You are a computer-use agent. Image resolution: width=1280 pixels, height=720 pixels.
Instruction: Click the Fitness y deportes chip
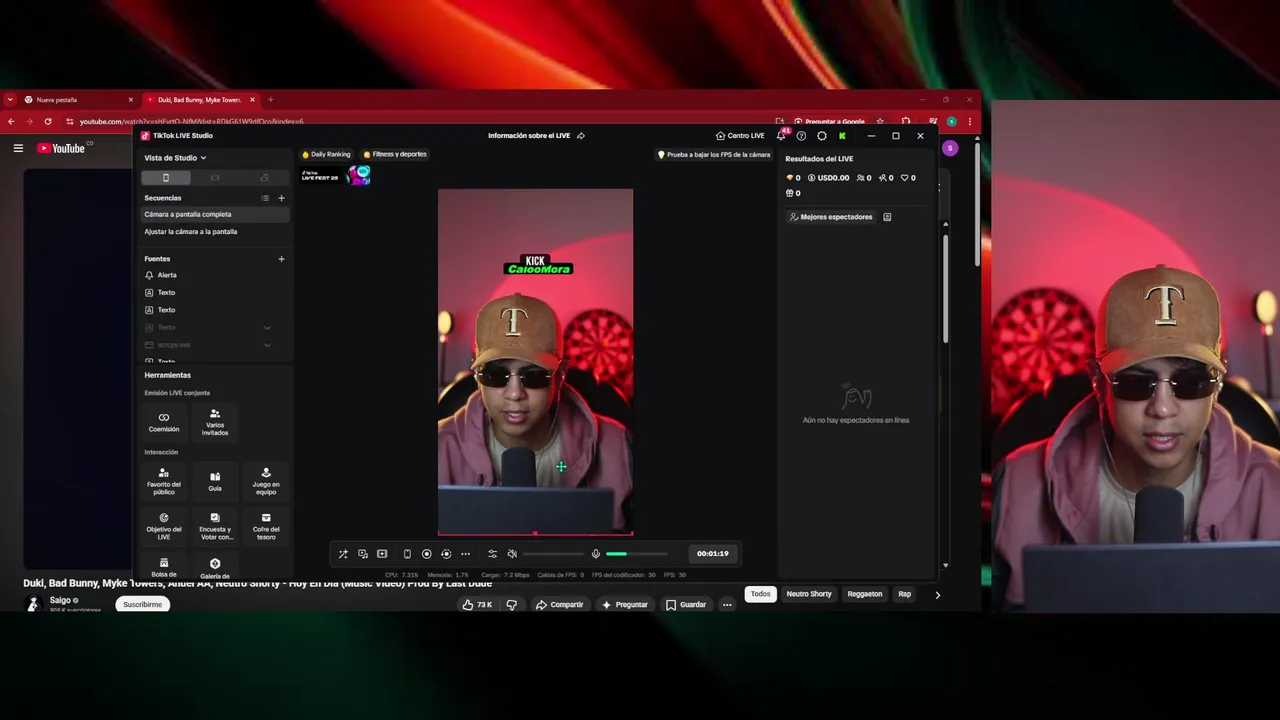pos(395,155)
